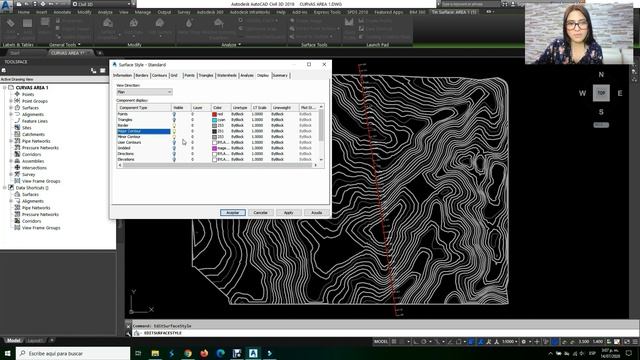Image resolution: width=640 pixels, height=360 pixels.
Task: Click the Toolspace tree toggle icon
Action: pos(93,71)
